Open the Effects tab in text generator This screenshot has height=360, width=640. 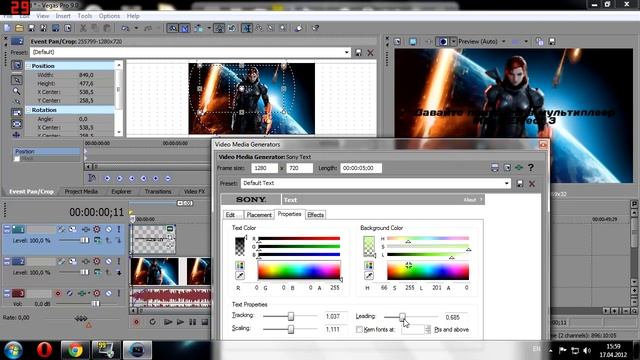tap(316, 215)
